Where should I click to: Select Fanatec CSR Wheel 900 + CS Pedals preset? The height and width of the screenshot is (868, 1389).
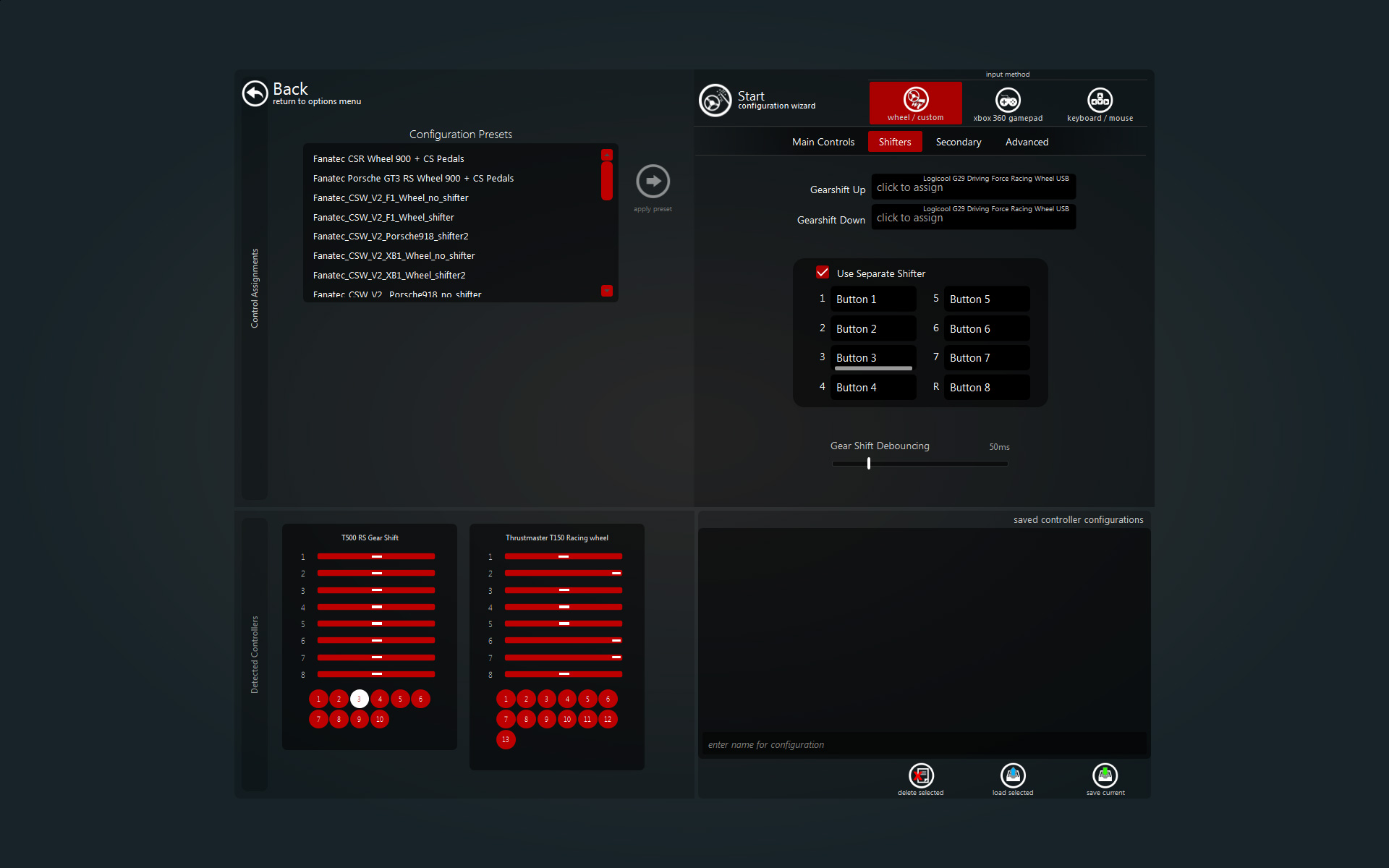(x=388, y=159)
